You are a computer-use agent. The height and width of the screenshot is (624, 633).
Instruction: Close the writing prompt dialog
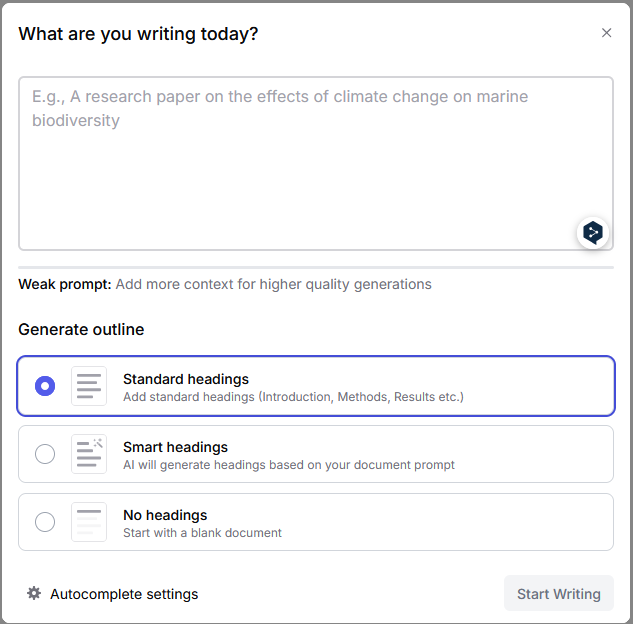click(x=606, y=33)
